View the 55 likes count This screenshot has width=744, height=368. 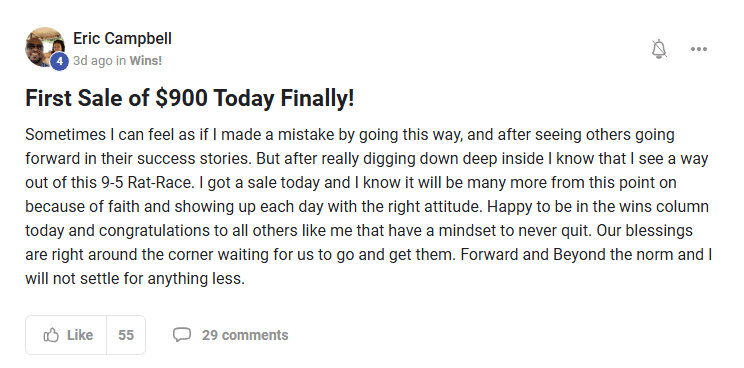[x=126, y=335]
